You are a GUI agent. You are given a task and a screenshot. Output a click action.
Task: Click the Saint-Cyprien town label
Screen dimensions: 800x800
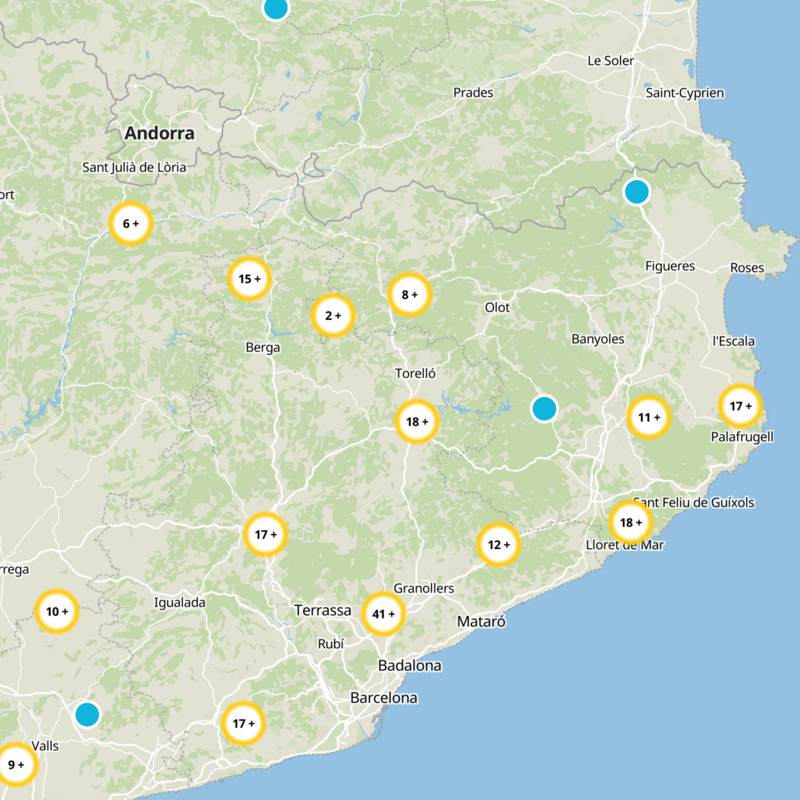pos(685,93)
